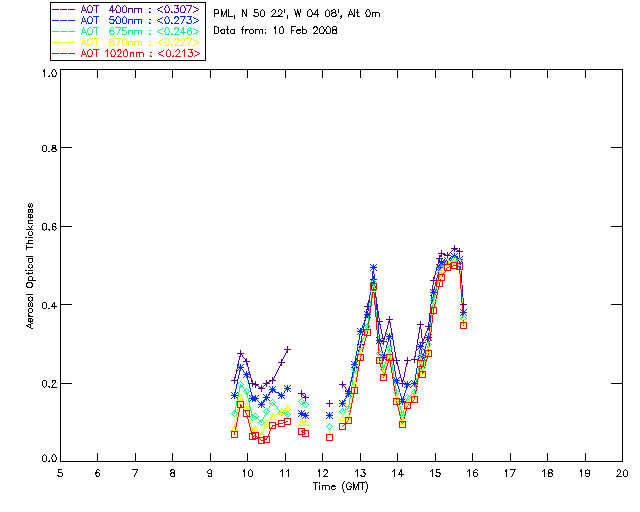
Task: Click y-axis tick label 0.8
Action: click(x=49, y=148)
